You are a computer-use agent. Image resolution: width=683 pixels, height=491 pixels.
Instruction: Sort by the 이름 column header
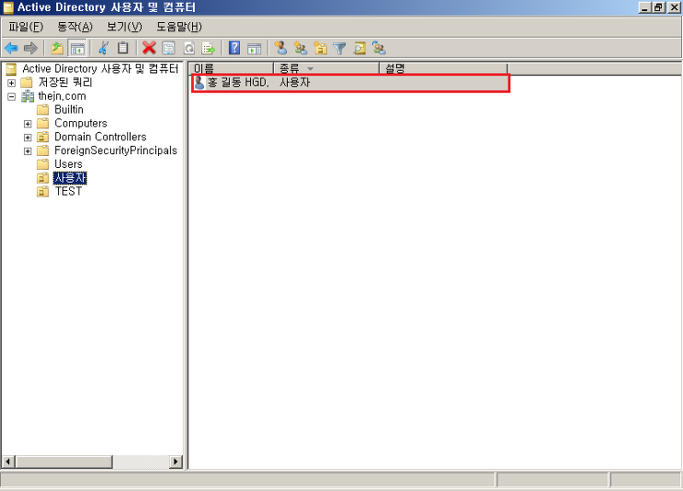tap(231, 68)
